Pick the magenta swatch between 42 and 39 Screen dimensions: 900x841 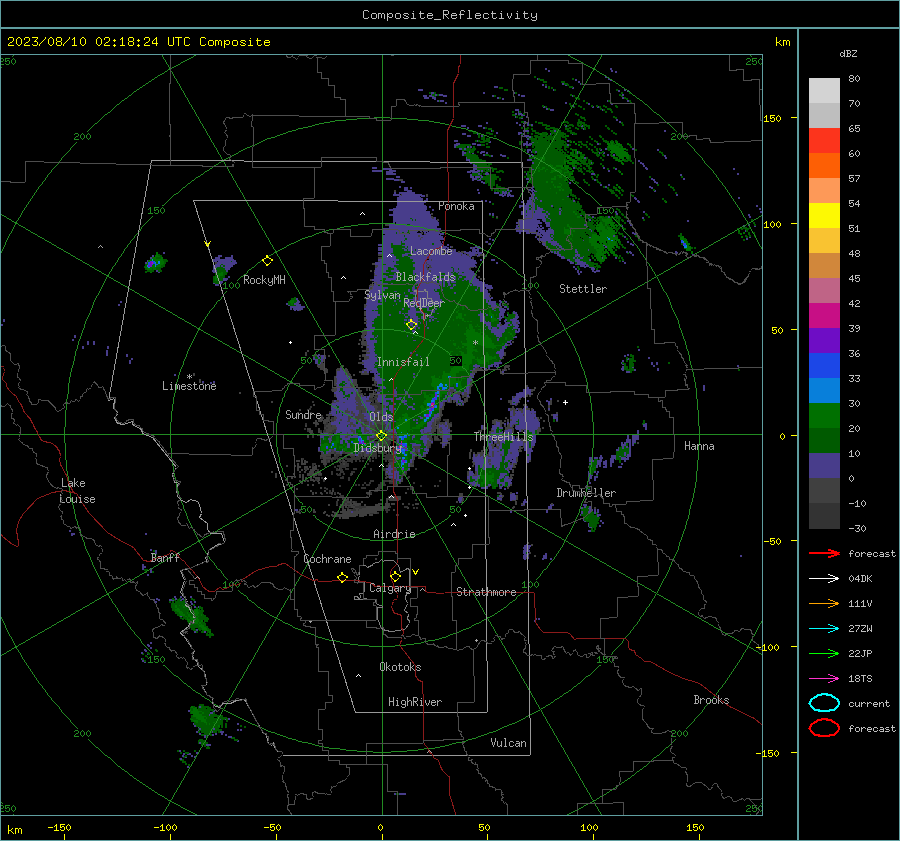pyautogui.click(x=824, y=316)
